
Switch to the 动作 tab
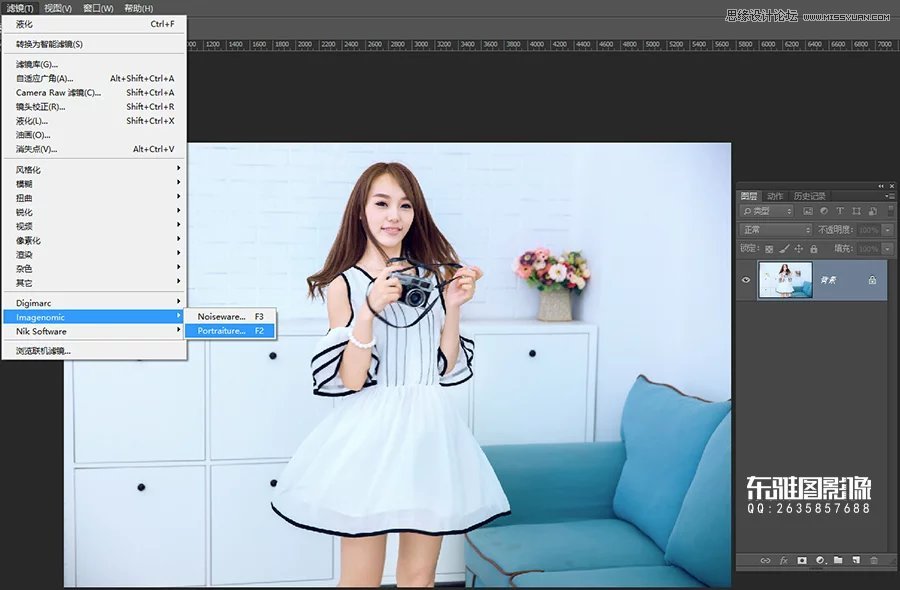click(775, 196)
